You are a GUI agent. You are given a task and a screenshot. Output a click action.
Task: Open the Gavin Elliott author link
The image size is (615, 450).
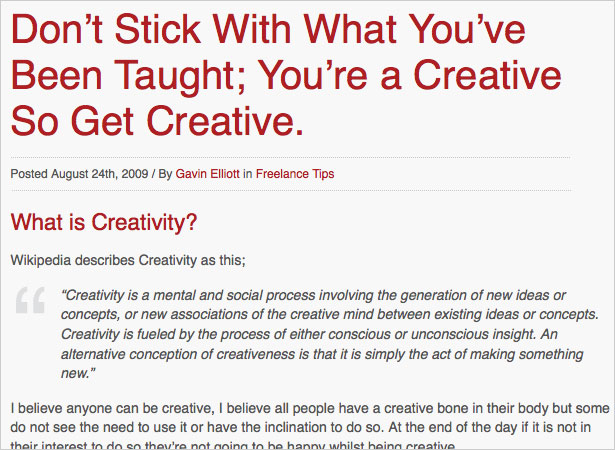207,174
